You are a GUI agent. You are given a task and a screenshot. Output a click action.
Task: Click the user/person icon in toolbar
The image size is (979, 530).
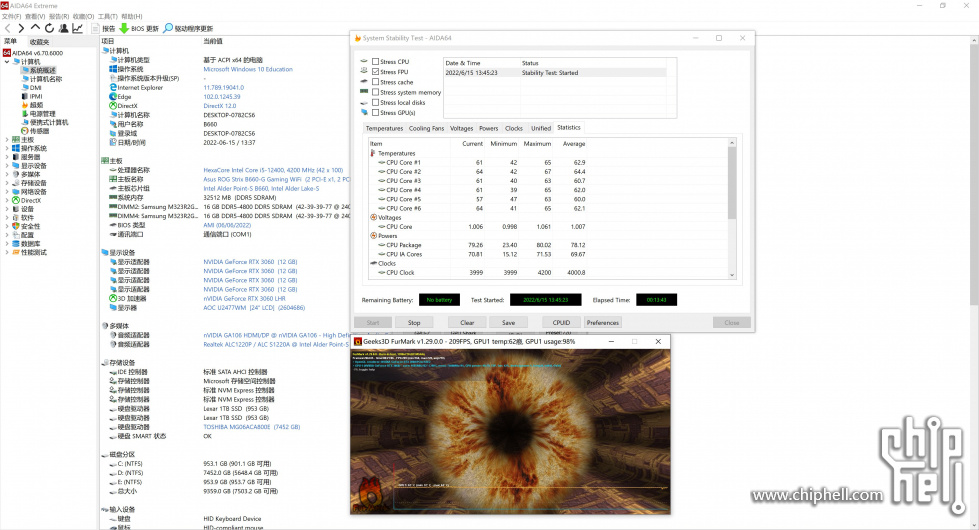pyautogui.click(x=64, y=28)
